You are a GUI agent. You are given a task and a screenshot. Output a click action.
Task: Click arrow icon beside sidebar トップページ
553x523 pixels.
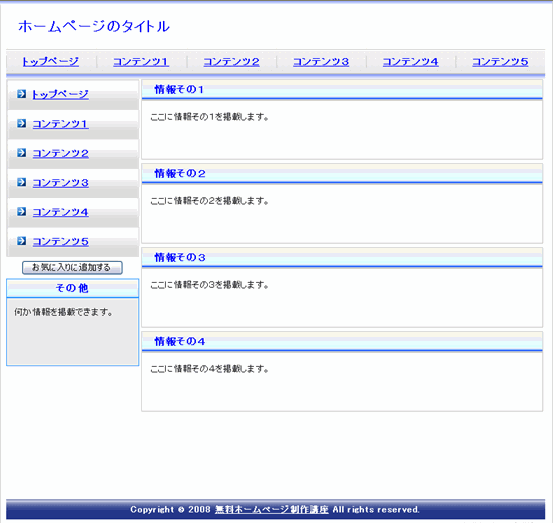pos(22,94)
